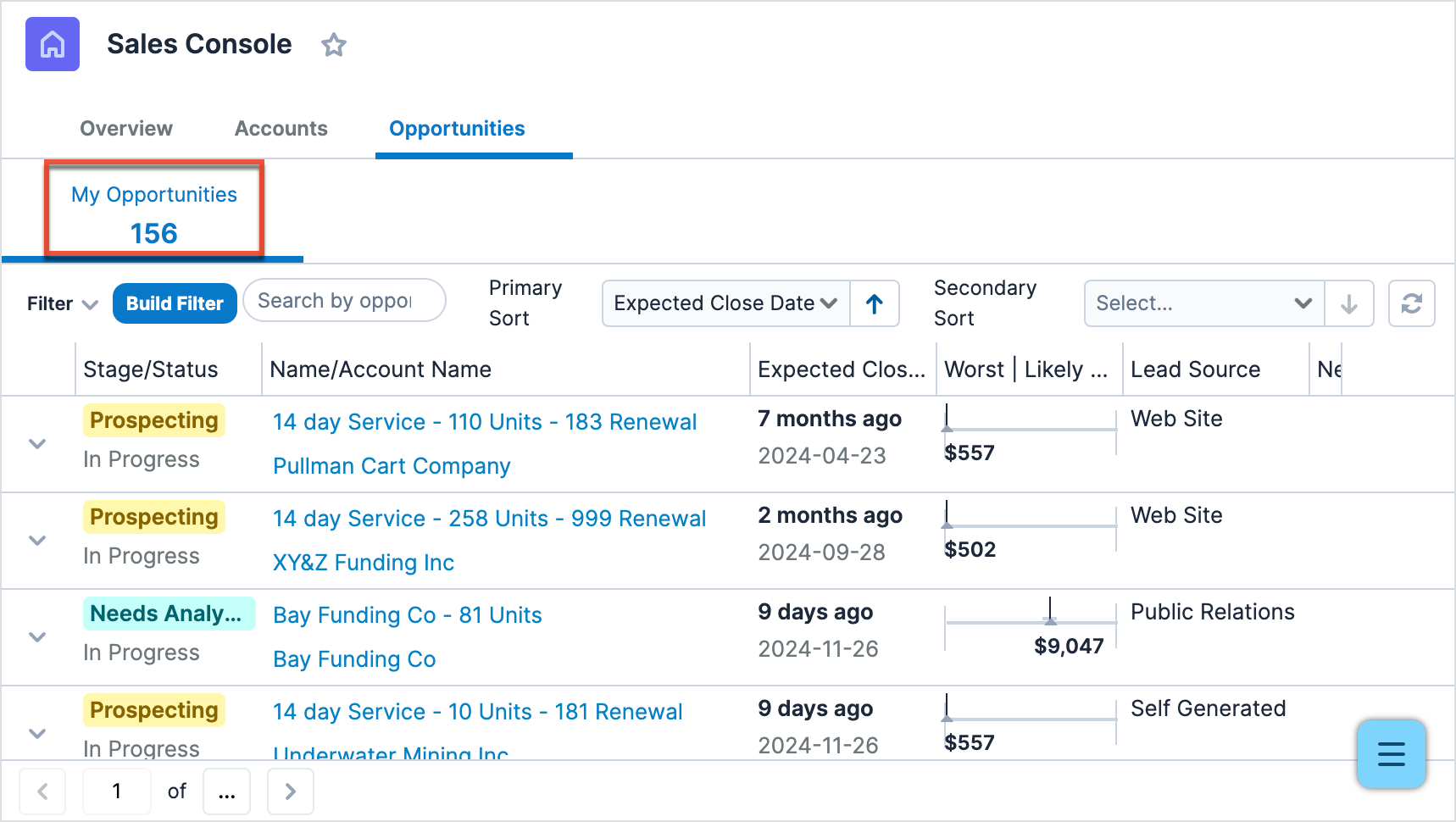Expand the Bay Funding Co row
The image size is (1456, 822).
click(37, 637)
